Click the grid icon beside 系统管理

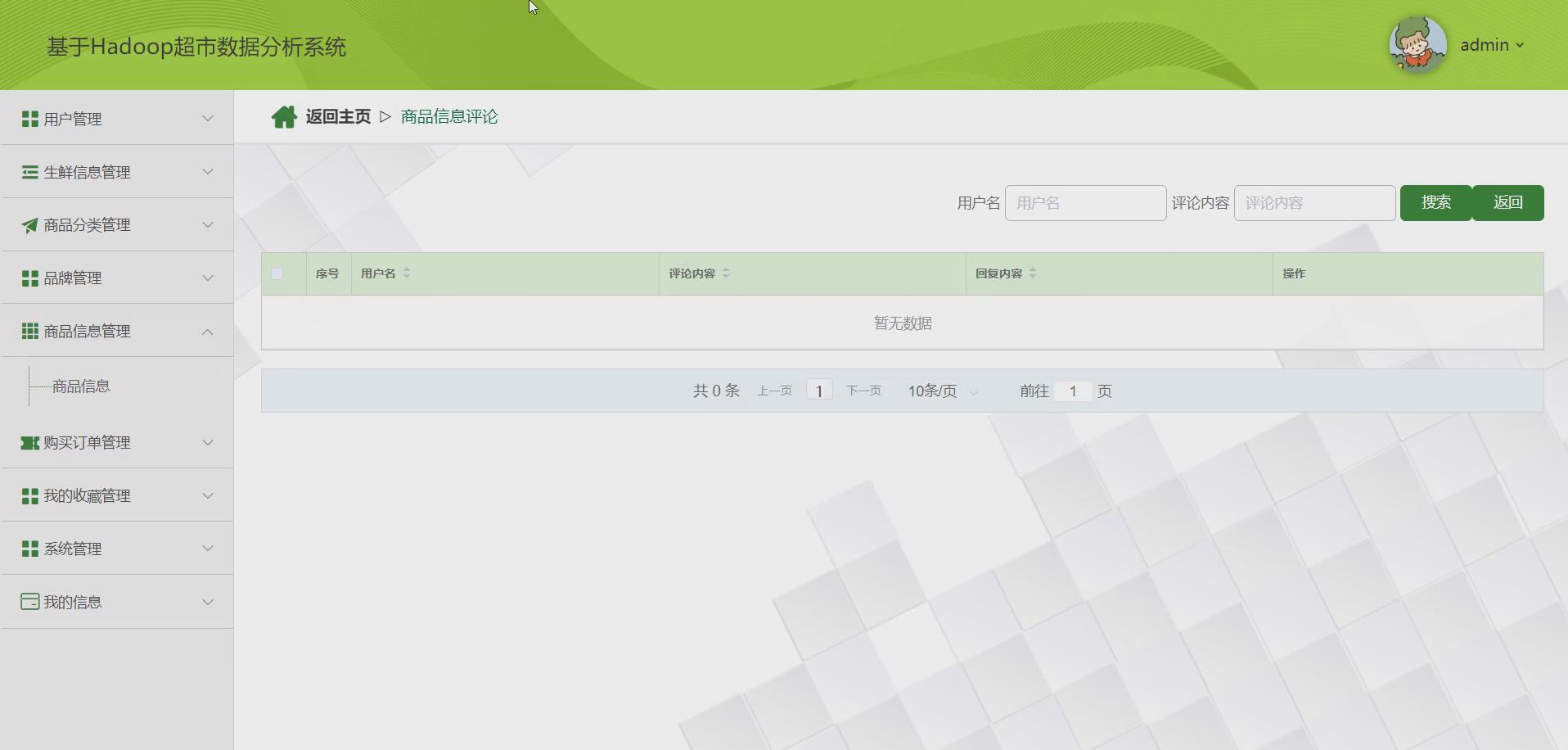(x=29, y=549)
